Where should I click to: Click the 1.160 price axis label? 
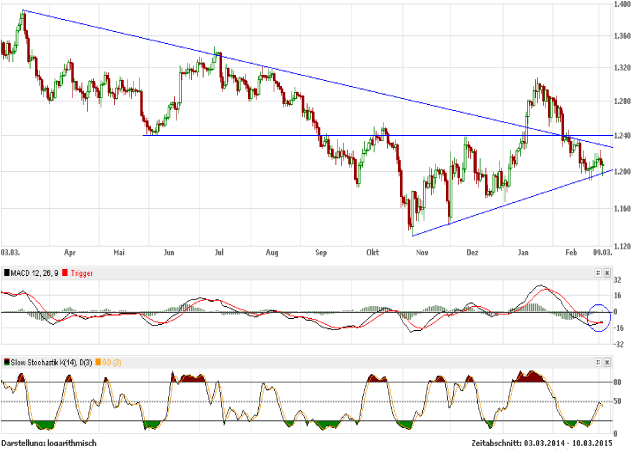pyautogui.click(x=622, y=208)
